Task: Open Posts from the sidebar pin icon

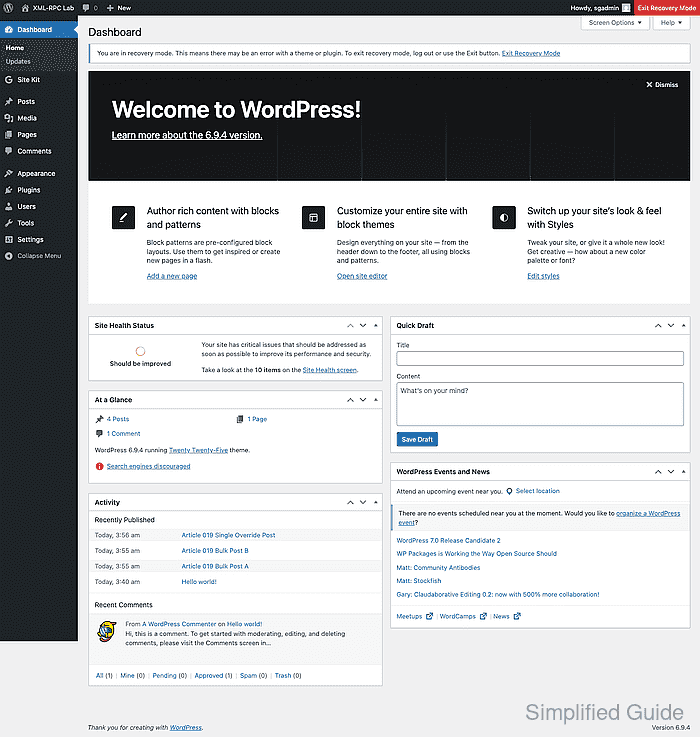Action: pyautogui.click(x=9, y=102)
